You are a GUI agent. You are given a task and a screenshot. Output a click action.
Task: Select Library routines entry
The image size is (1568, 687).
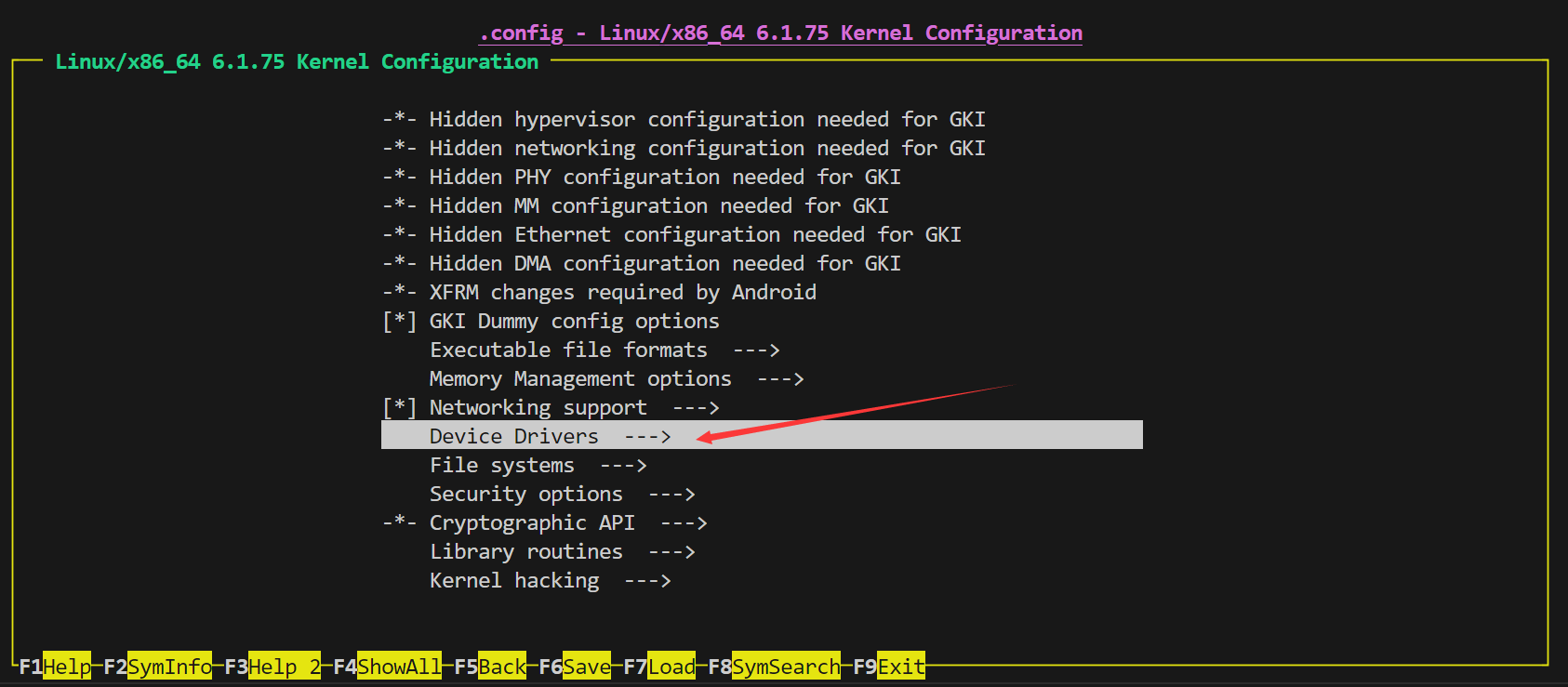525,552
